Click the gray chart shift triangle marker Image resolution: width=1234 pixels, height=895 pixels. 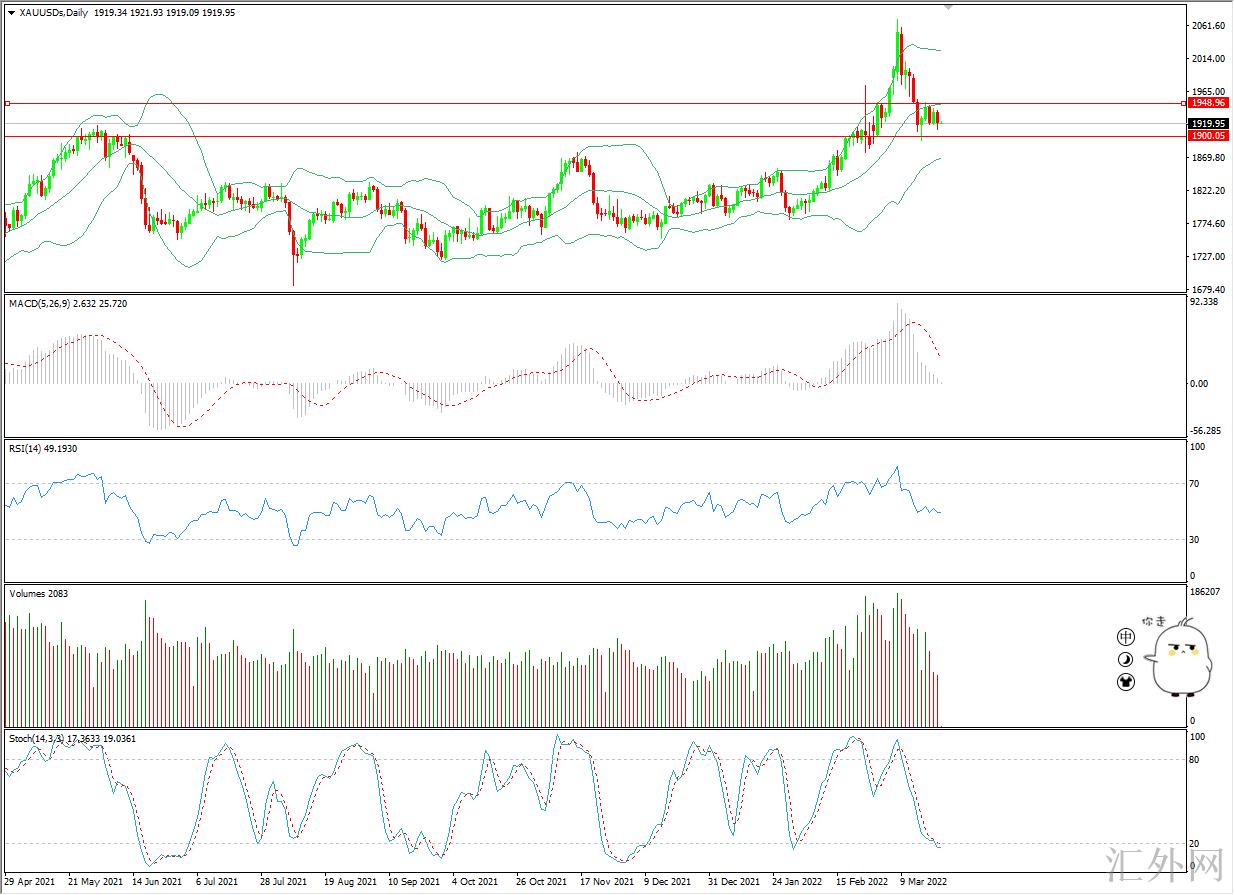948,7
